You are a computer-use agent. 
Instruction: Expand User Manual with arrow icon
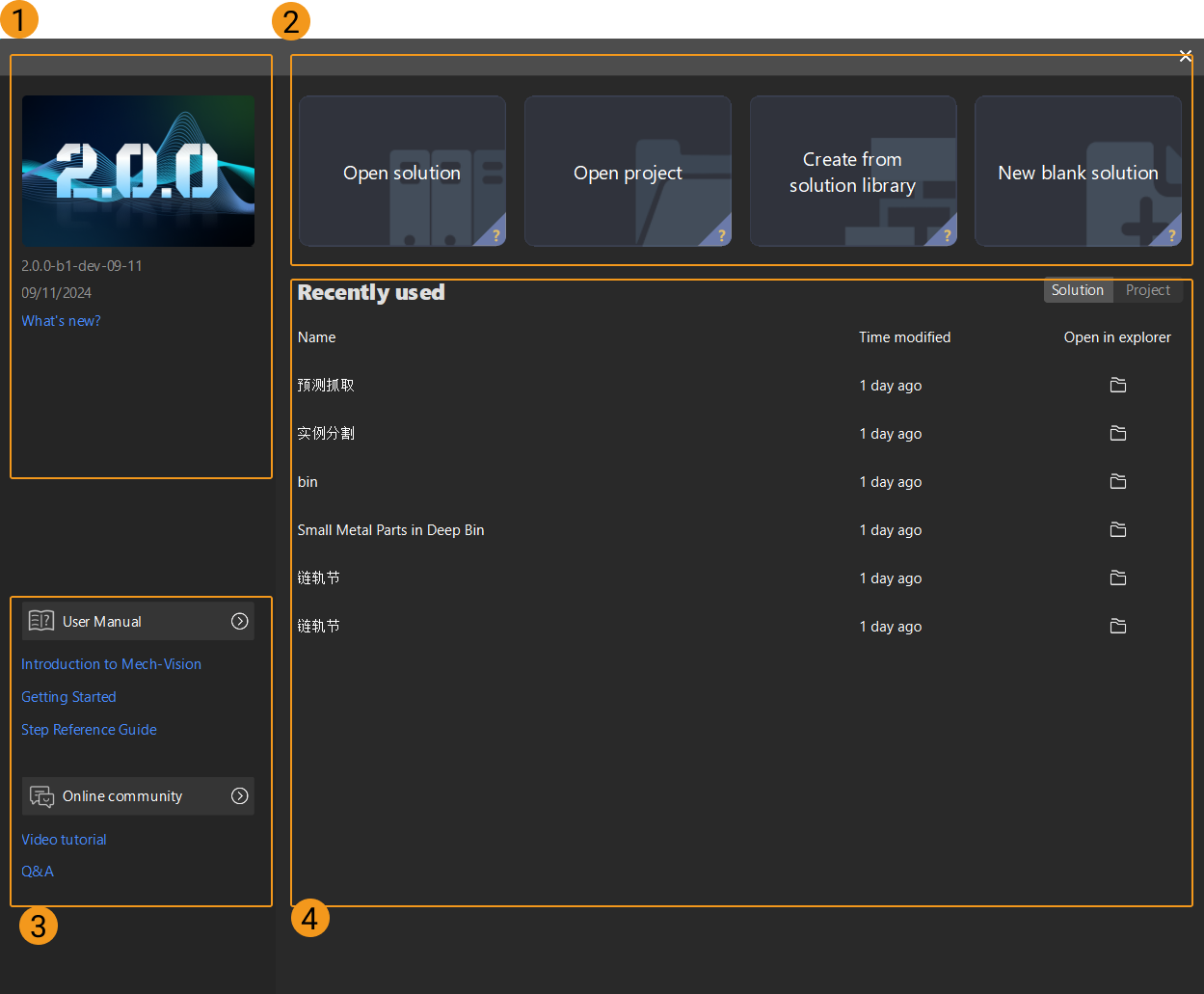240,622
